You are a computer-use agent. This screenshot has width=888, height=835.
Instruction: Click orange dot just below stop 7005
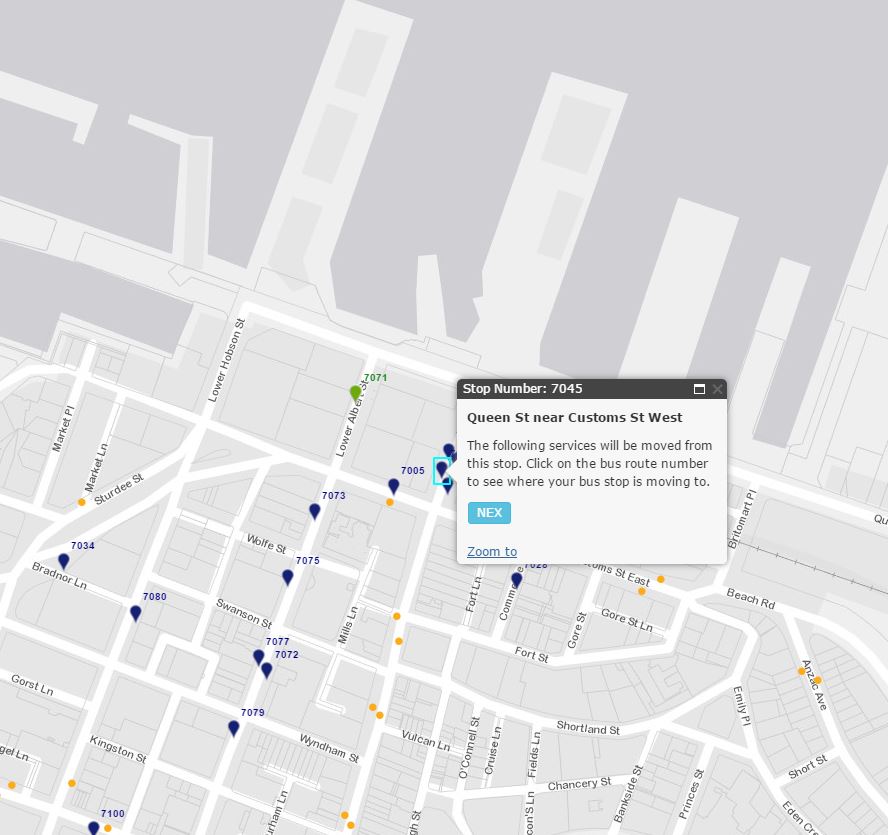[390, 502]
